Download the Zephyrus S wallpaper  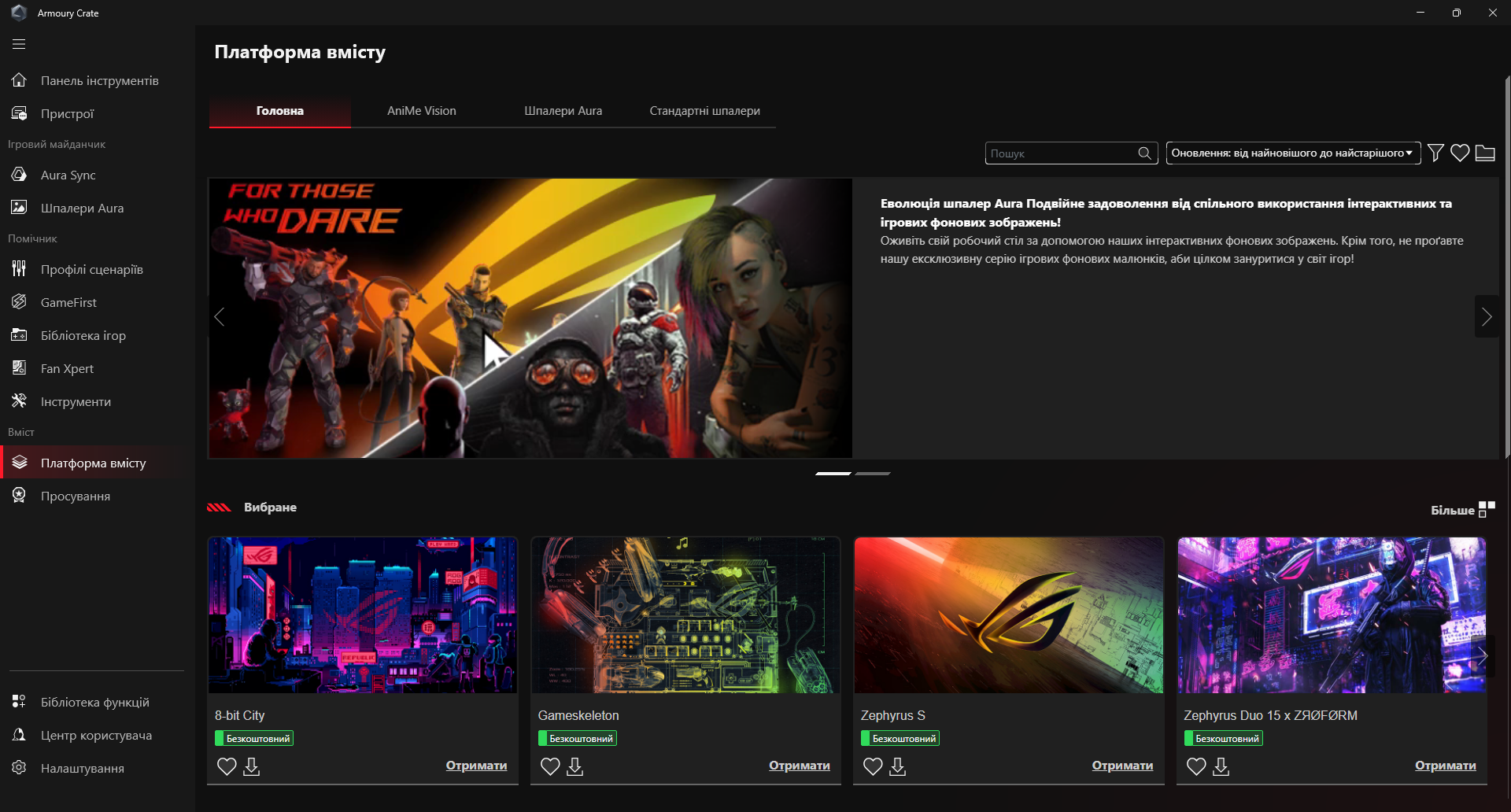click(898, 766)
